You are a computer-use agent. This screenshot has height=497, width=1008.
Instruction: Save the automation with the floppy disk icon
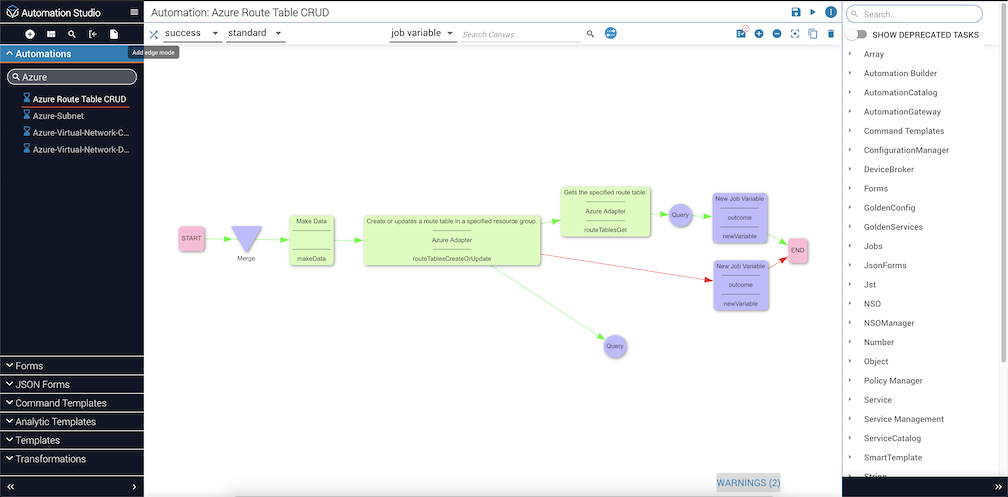[796, 12]
